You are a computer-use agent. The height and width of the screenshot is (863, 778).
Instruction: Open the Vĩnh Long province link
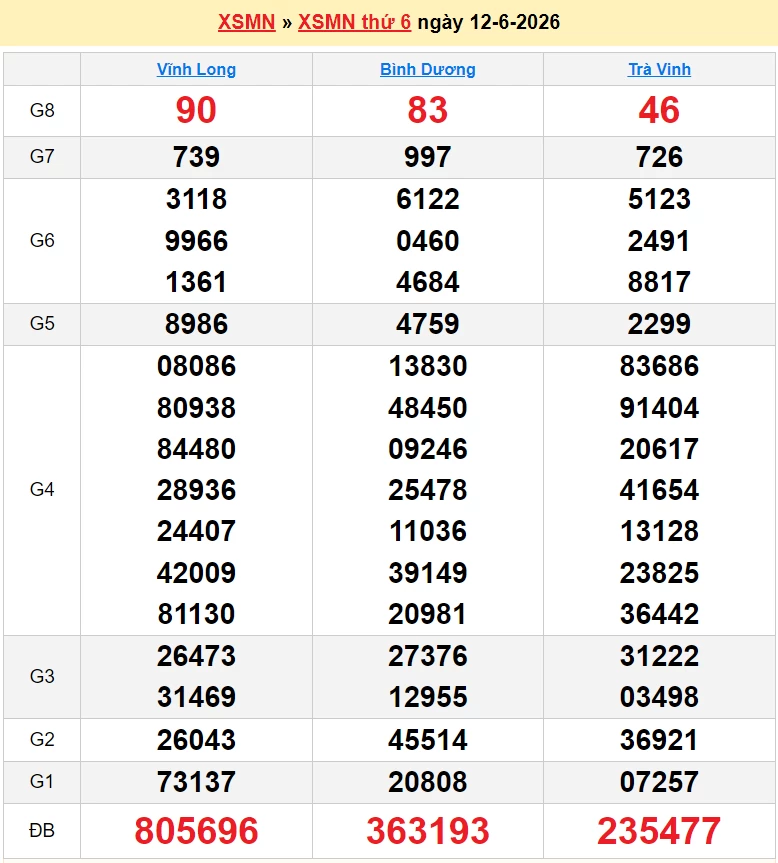pos(196,69)
